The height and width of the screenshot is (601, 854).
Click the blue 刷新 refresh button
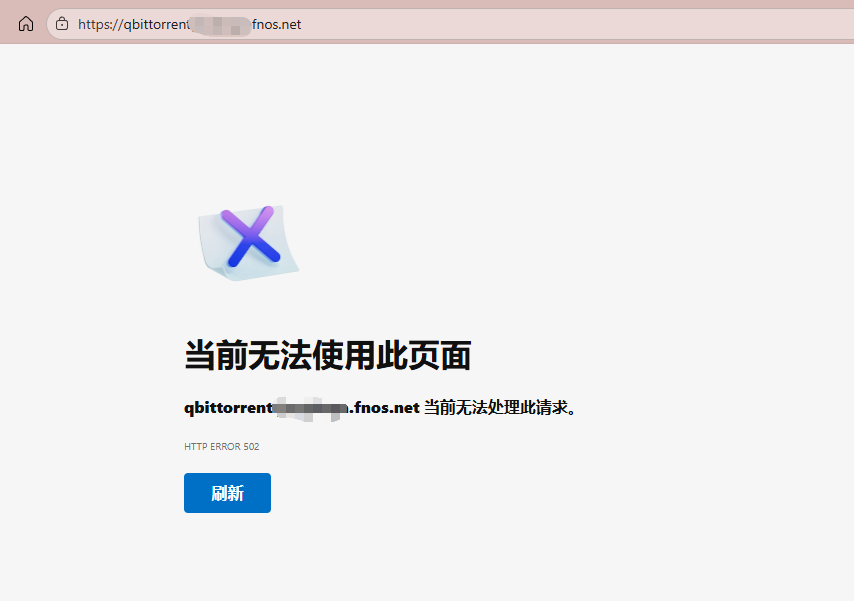click(x=227, y=493)
